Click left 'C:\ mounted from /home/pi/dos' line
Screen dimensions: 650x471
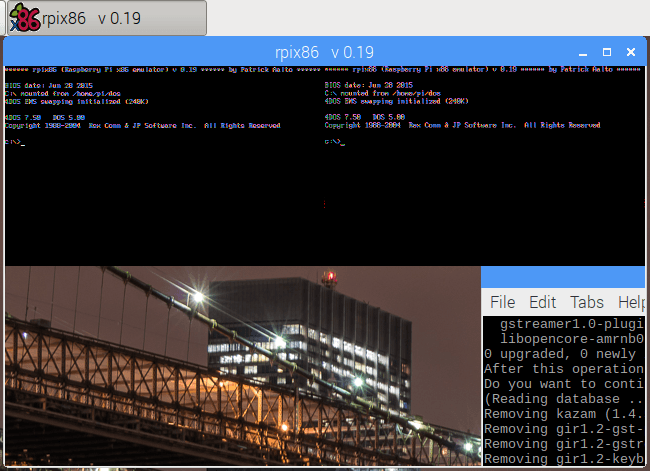tap(63, 94)
